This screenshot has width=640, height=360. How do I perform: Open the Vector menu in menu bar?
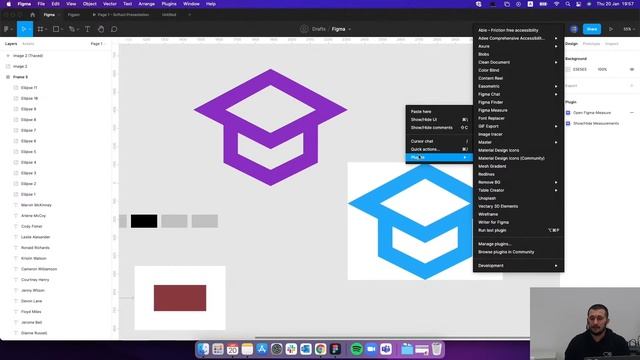pos(109,4)
